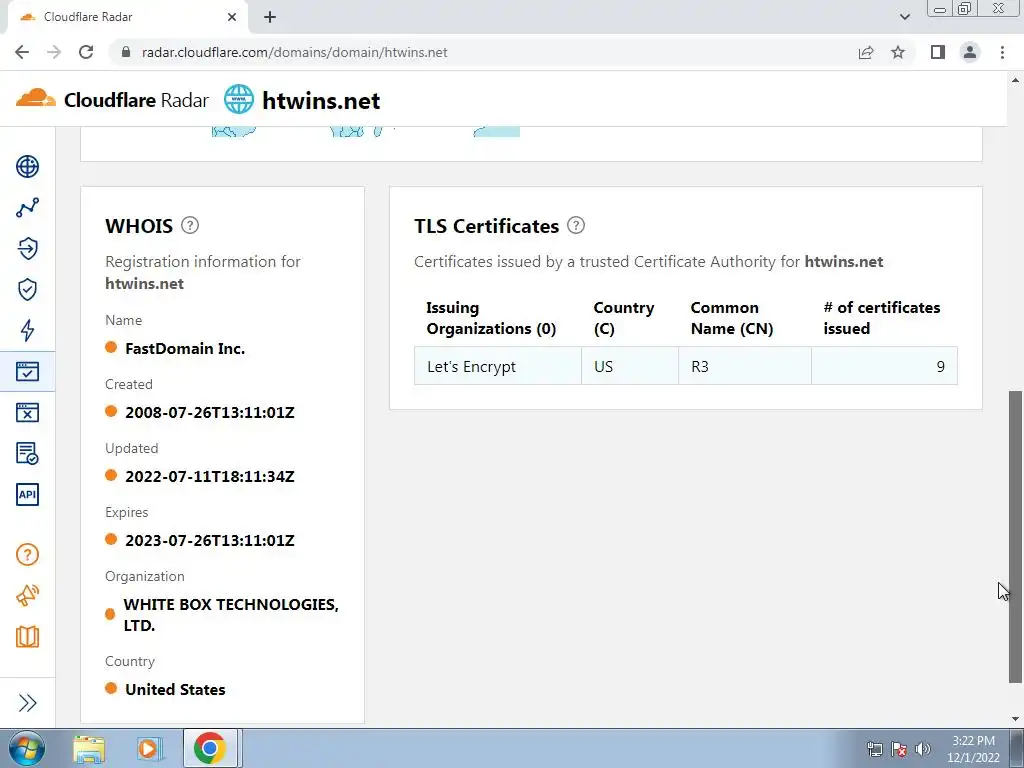Reload the page
Screen dimensions: 1024x768
tap(86, 52)
